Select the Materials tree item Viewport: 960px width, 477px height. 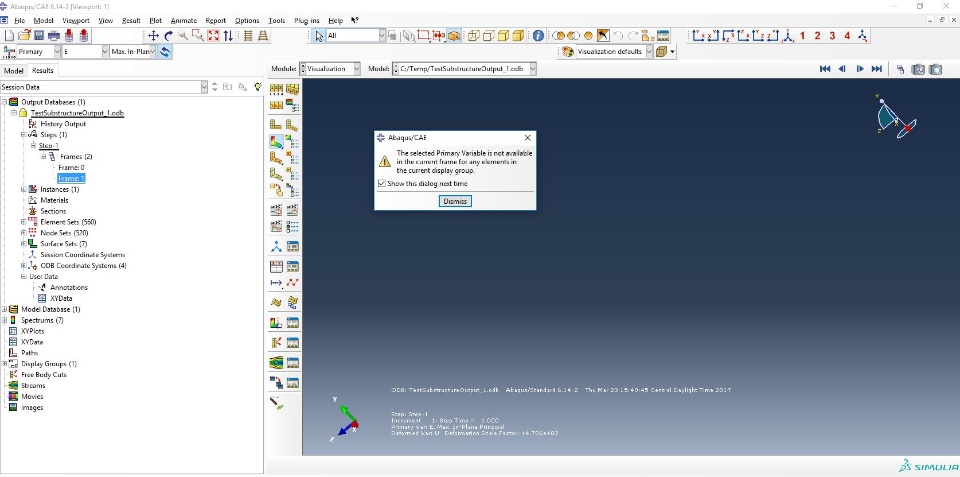pos(54,200)
